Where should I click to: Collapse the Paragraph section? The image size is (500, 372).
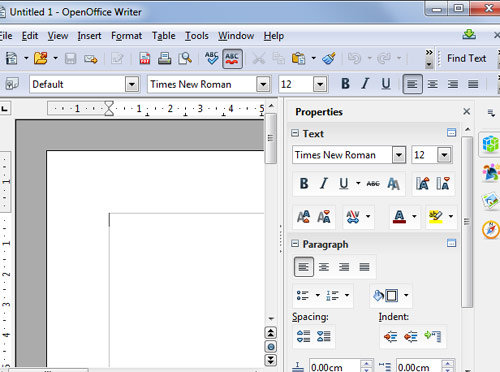coord(295,244)
